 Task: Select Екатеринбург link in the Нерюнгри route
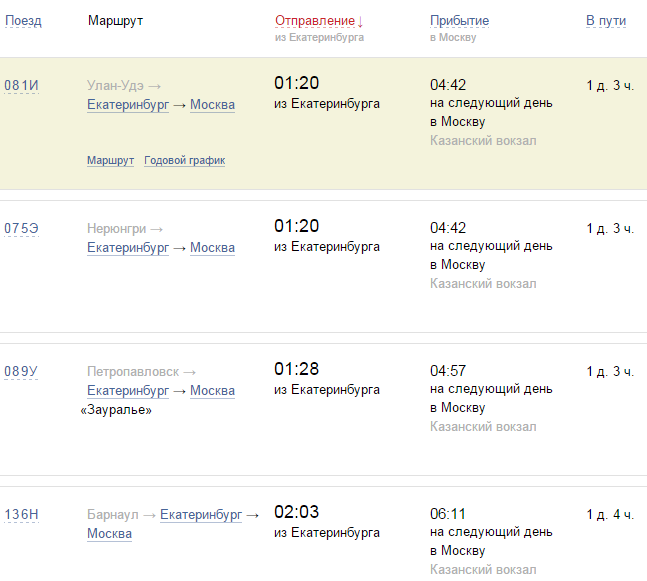(128, 248)
